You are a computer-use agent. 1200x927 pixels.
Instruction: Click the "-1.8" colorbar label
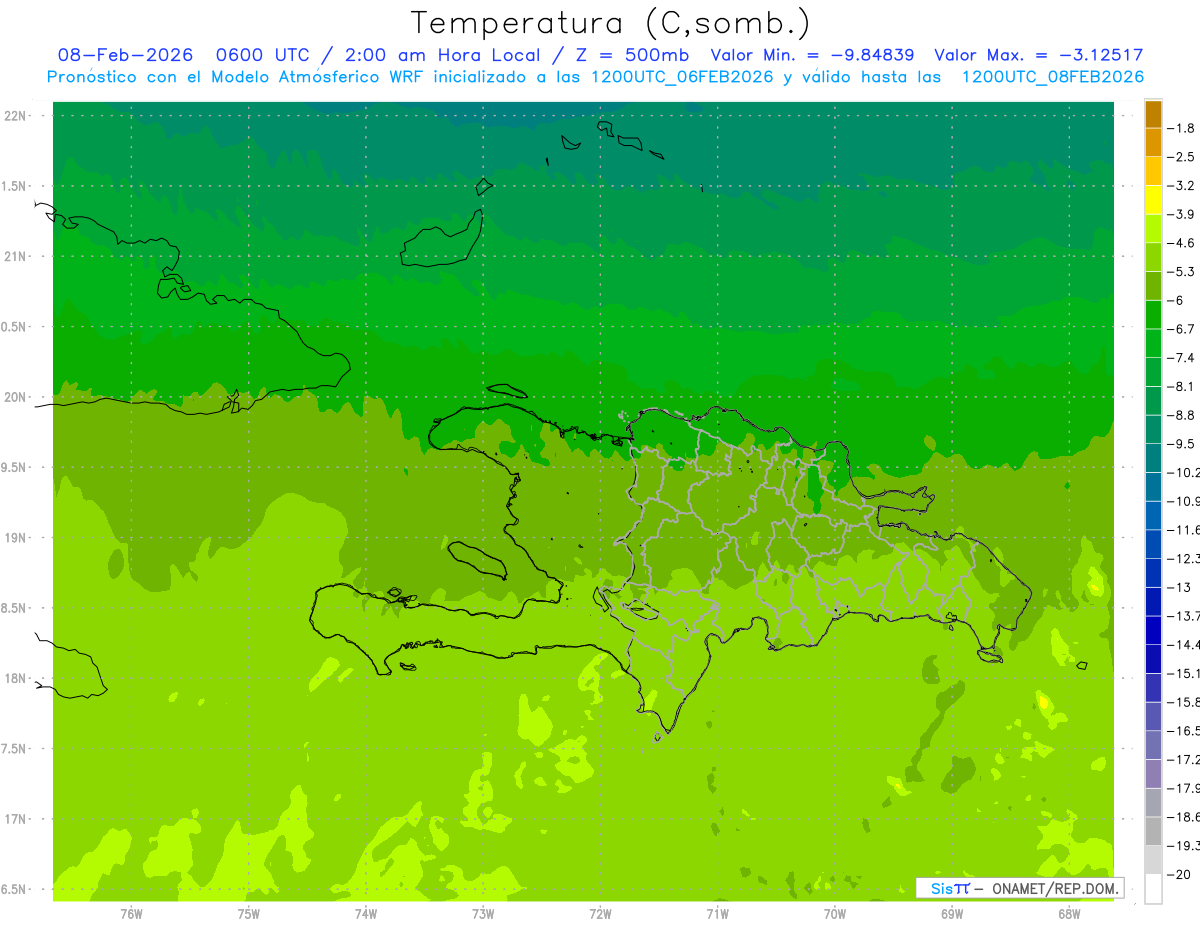tap(1181, 128)
